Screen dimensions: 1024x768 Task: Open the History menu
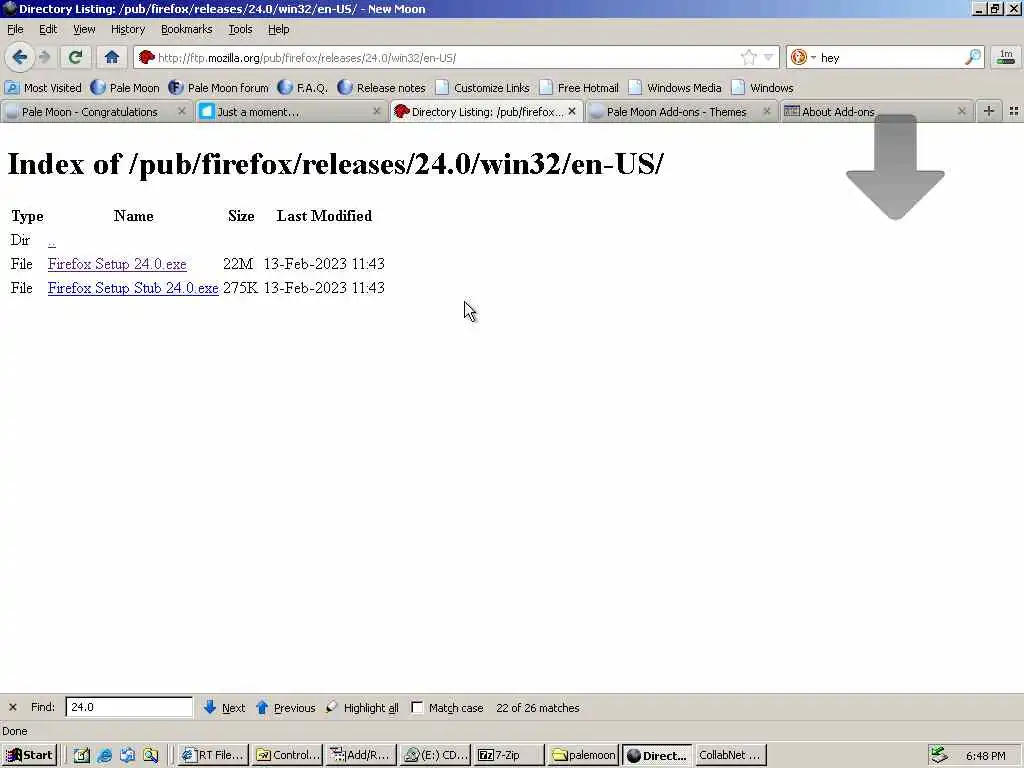point(127,29)
